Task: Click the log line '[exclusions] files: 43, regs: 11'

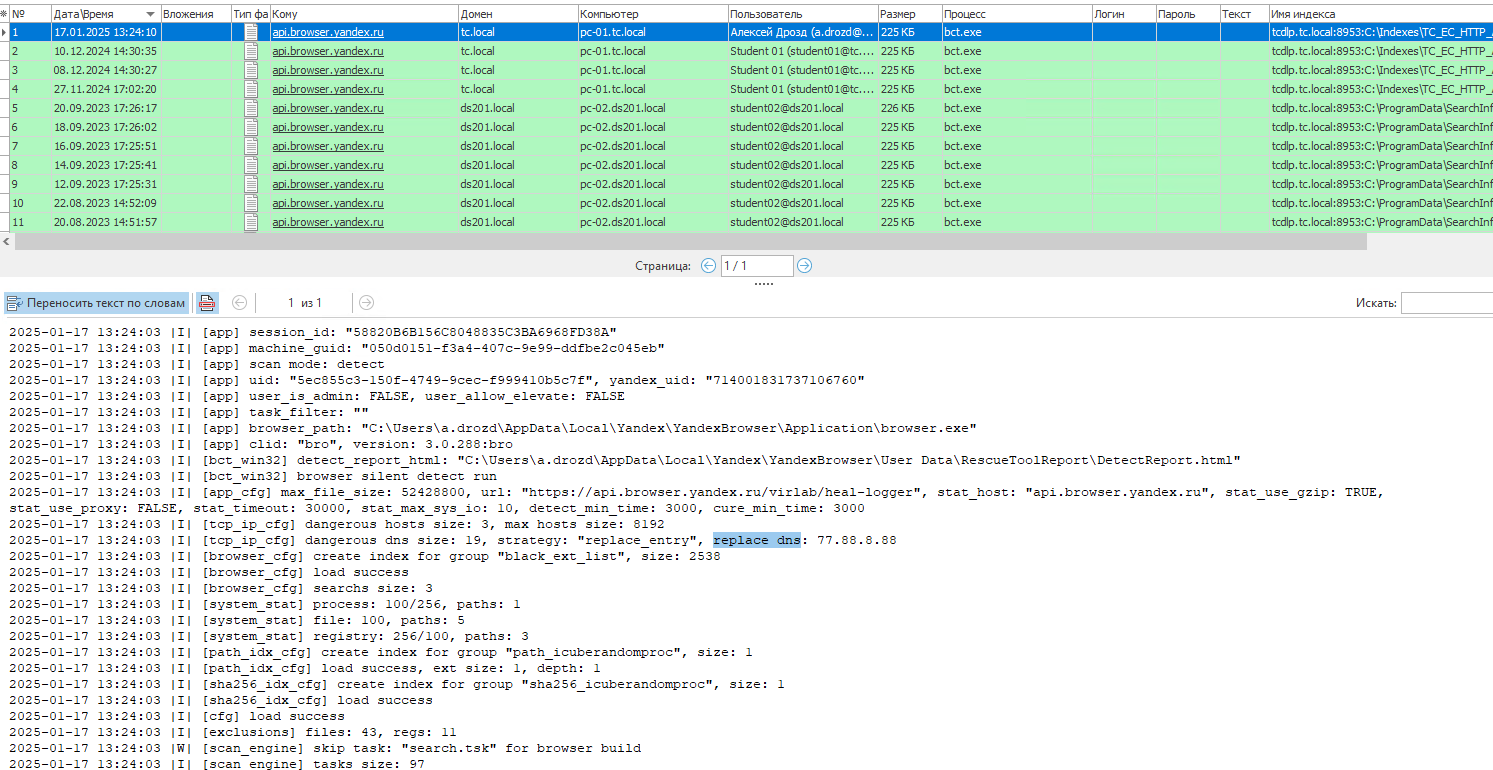Action: 233,732
